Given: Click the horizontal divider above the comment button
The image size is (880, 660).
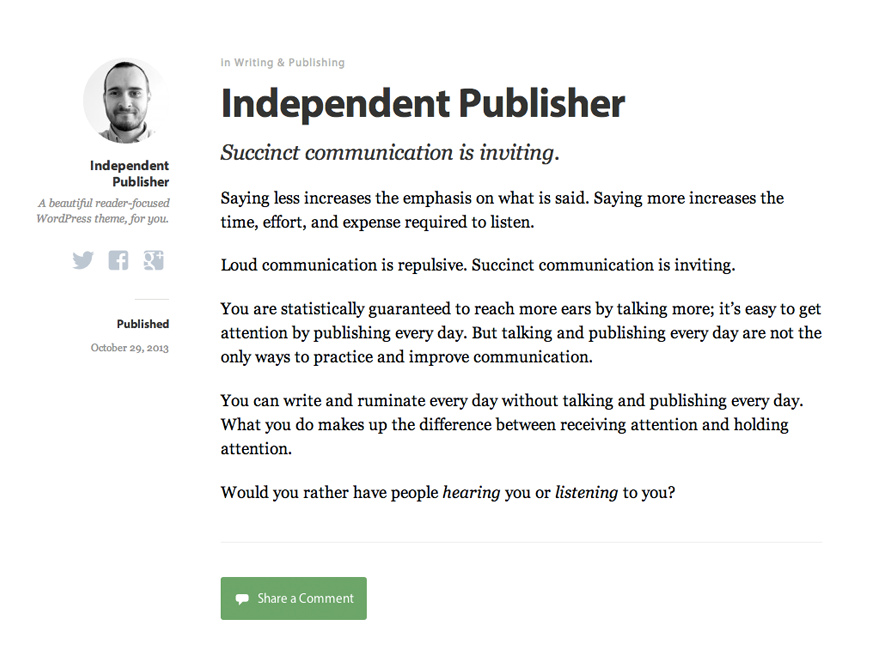Looking at the screenshot, I should click(521, 541).
